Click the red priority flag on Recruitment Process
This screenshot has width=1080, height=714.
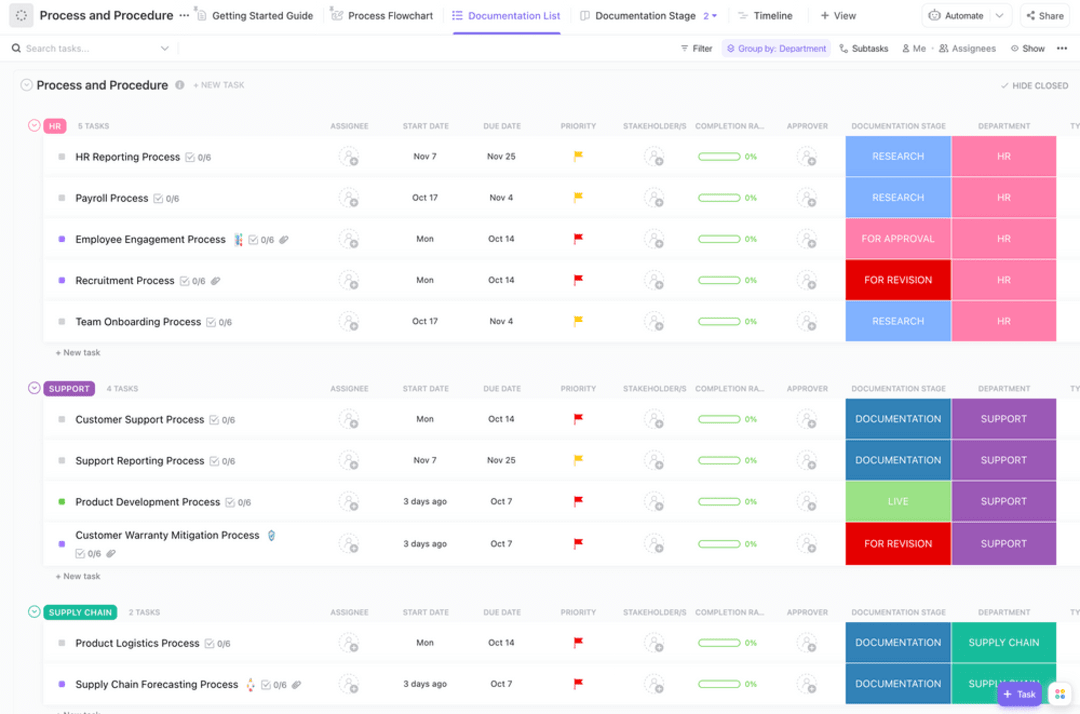pos(578,280)
